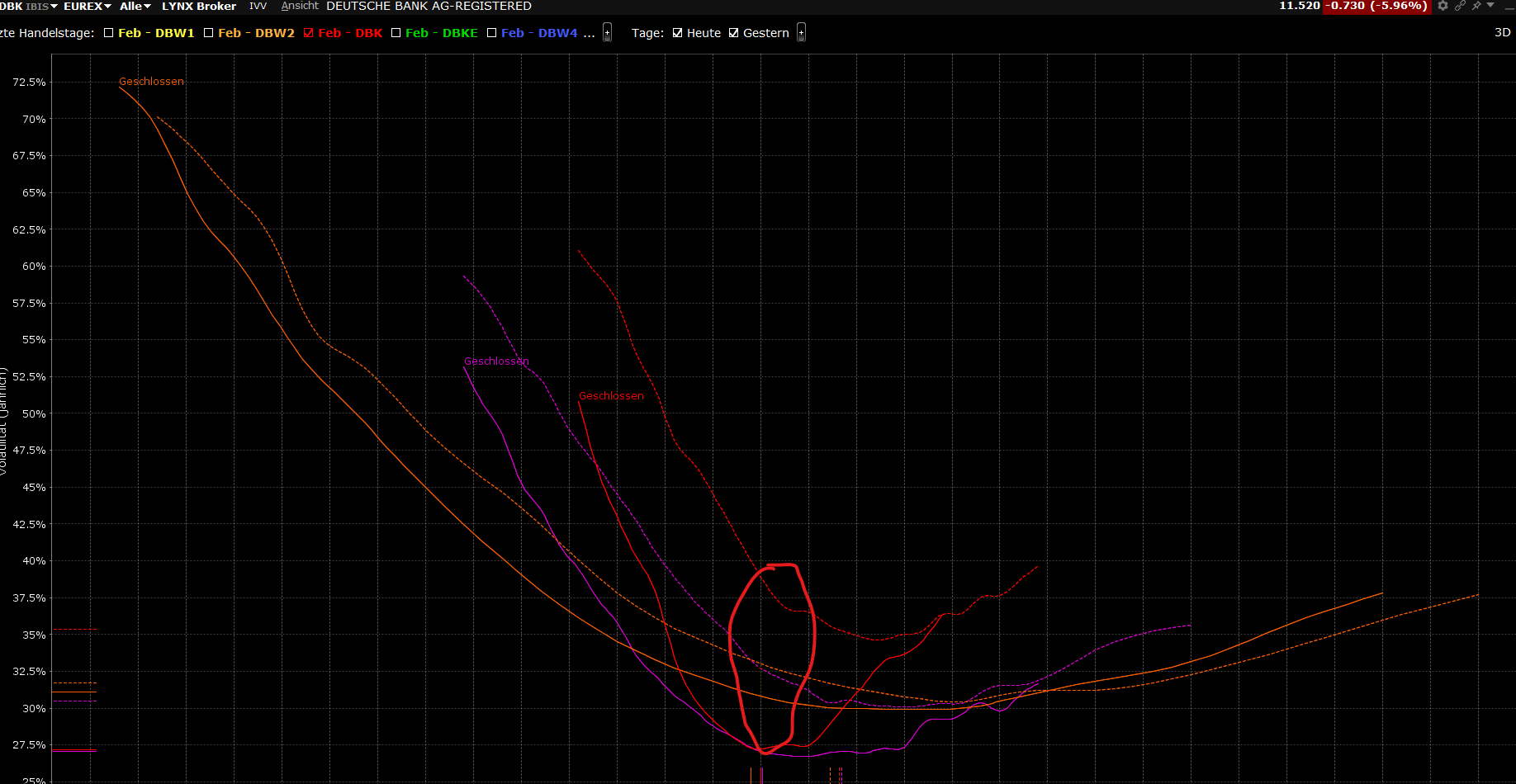Image resolution: width=1516 pixels, height=784 pixels.
Task: Open the title bar dropdown arrow
Action: click(1490, 6)
